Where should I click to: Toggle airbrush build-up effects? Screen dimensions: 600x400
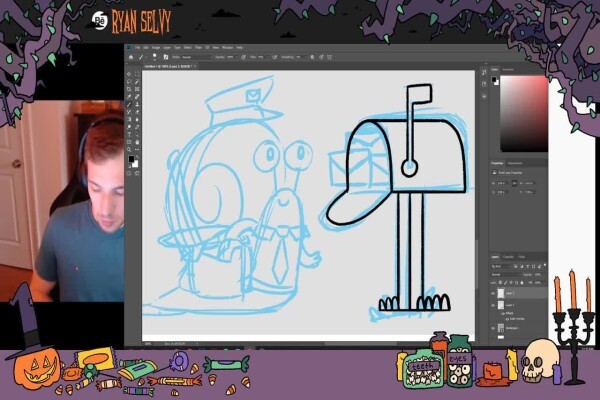274,57
